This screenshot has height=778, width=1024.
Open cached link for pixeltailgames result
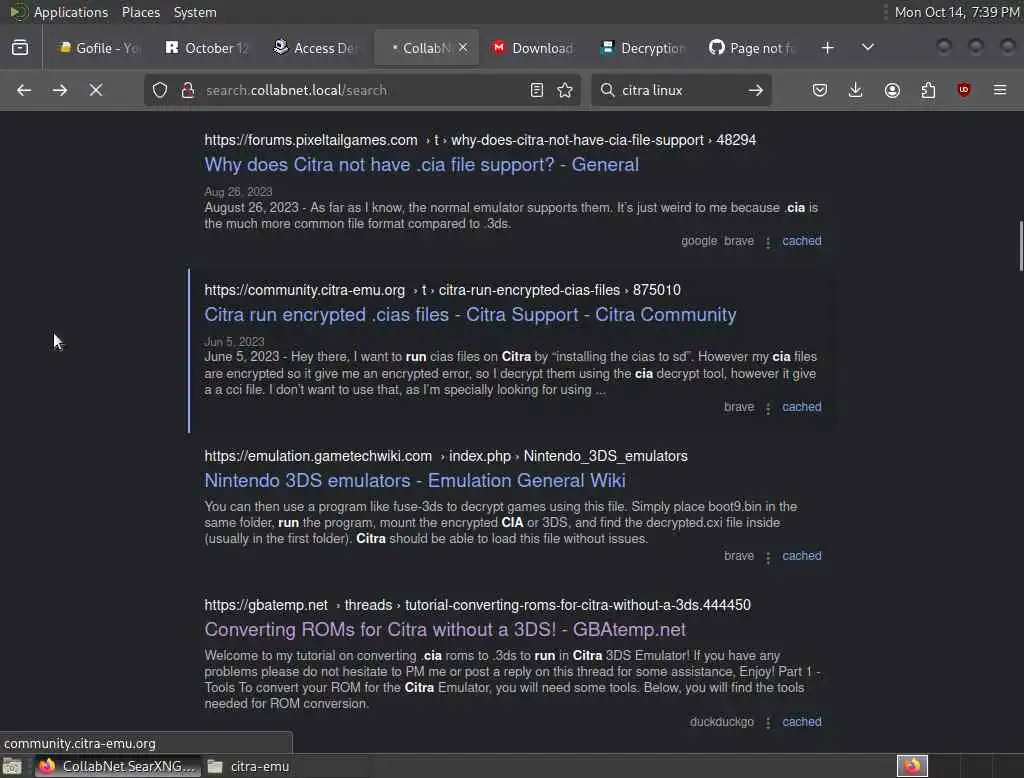(802, 241)
